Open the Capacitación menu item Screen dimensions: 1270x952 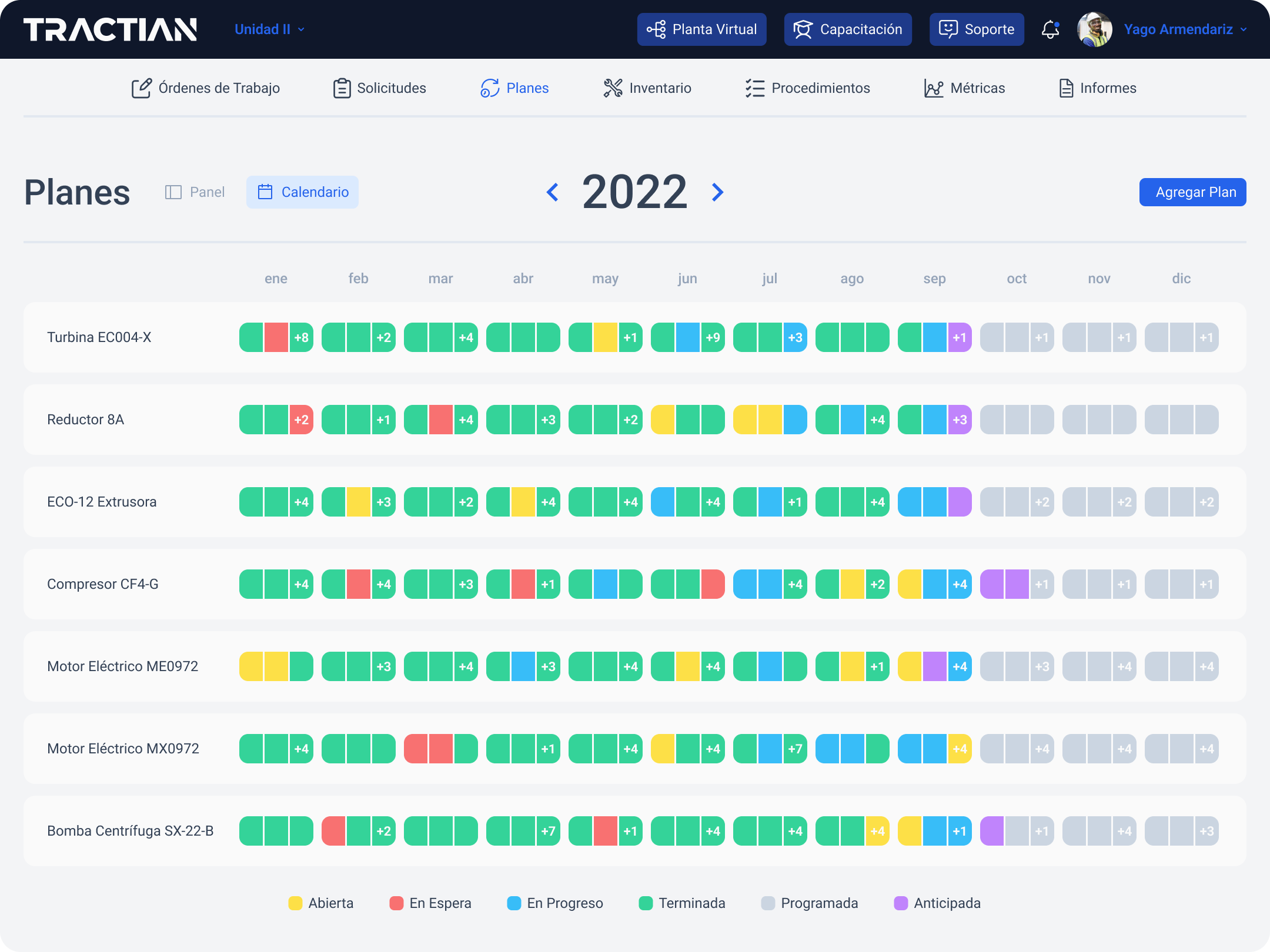pyautogui.click(x=847, y=29)
